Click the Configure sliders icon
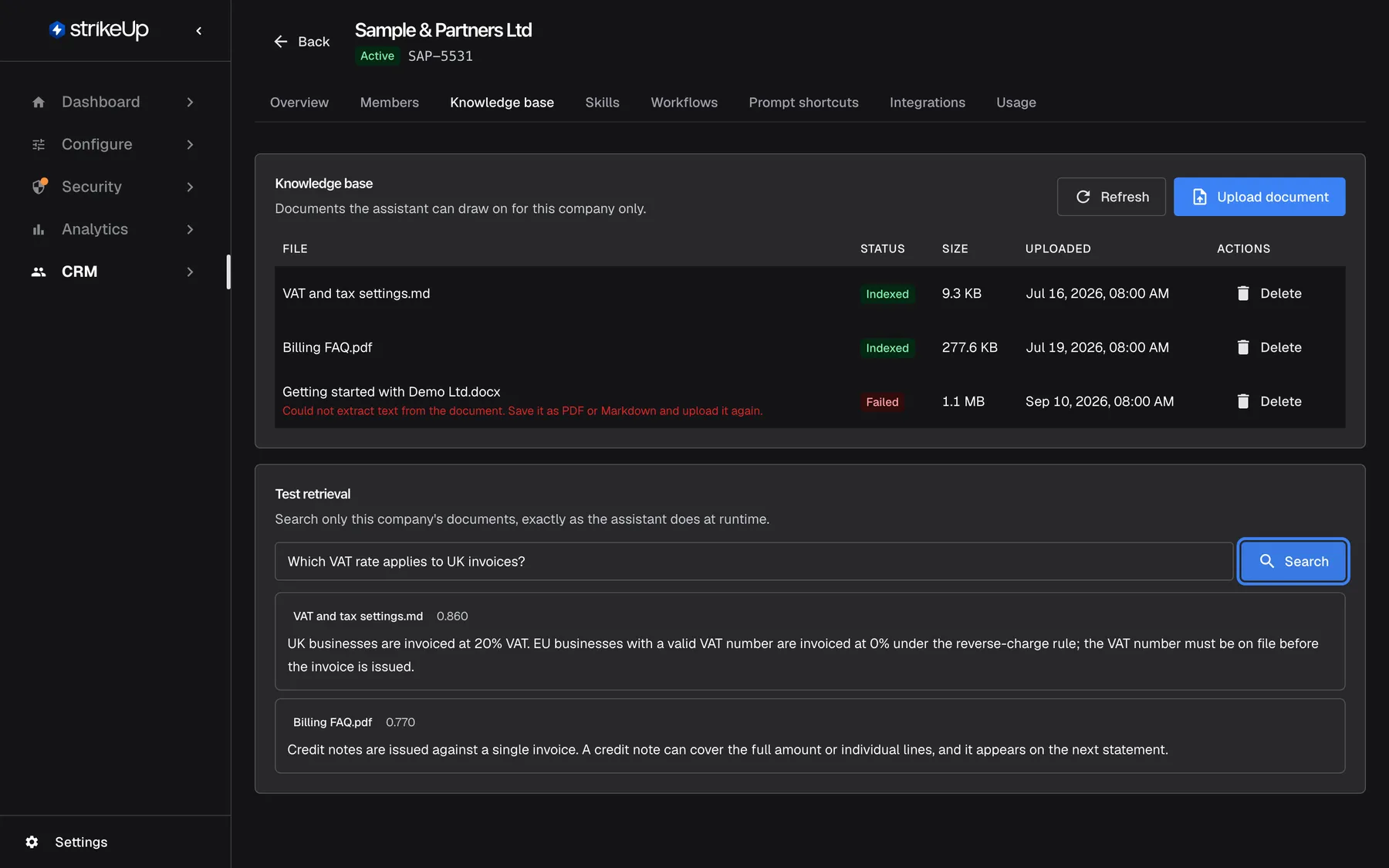 [39, 144]
